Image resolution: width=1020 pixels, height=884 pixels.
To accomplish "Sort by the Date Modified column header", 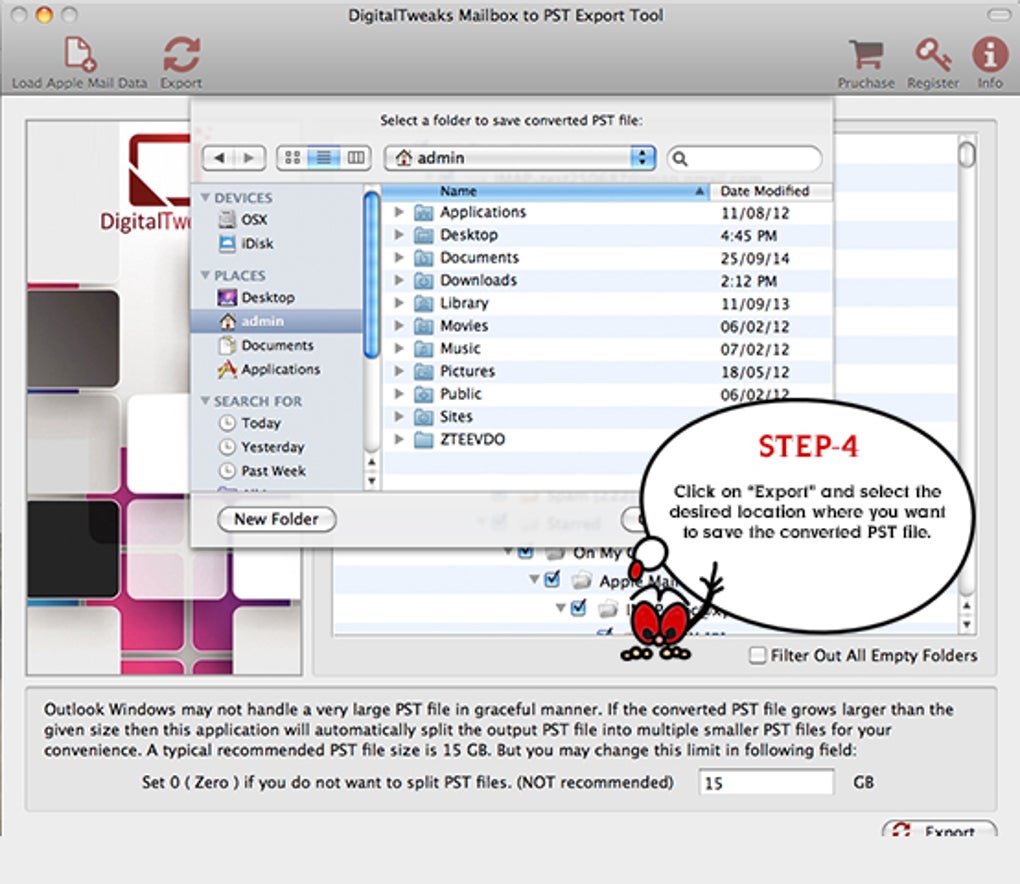I will click(x=770, y=191).
